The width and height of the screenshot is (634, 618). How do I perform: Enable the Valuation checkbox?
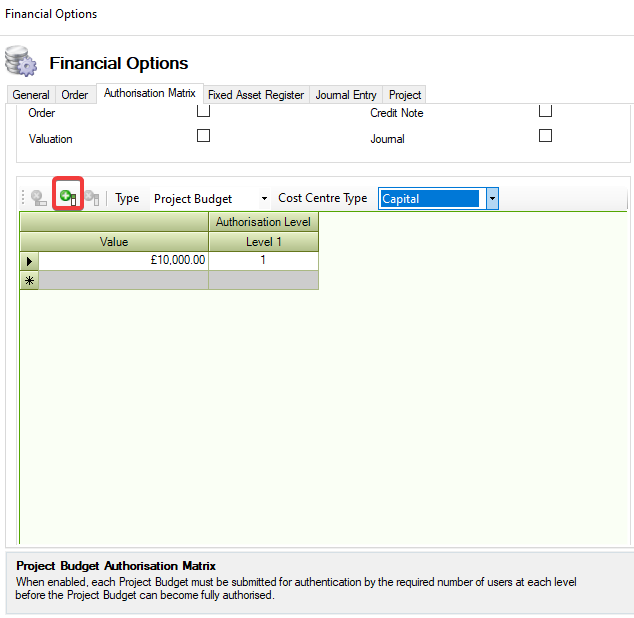[x=203, y=136]
